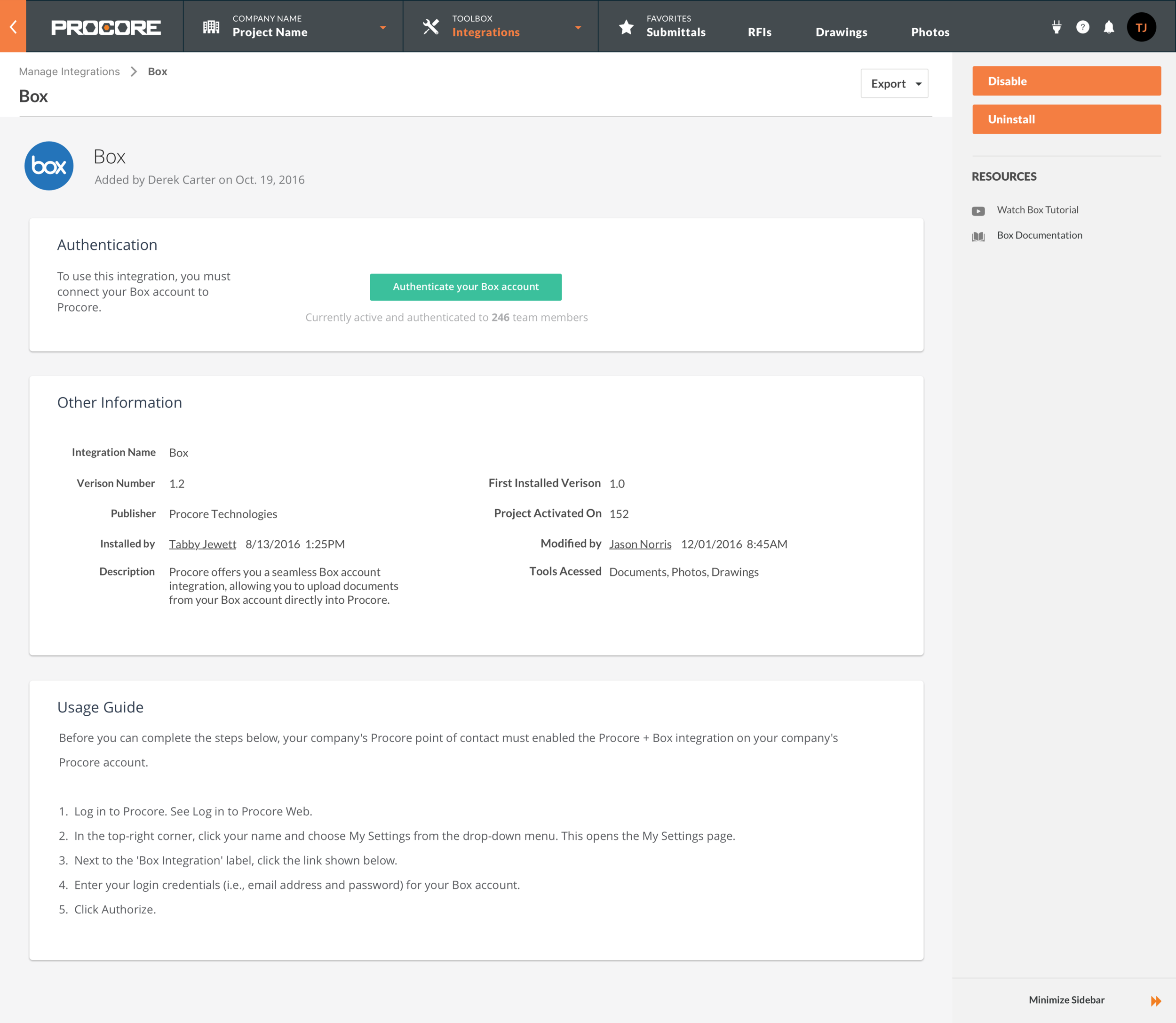
Task: Go back to Manage Integrations breadcrumb
Action: [x=69, y=72]
